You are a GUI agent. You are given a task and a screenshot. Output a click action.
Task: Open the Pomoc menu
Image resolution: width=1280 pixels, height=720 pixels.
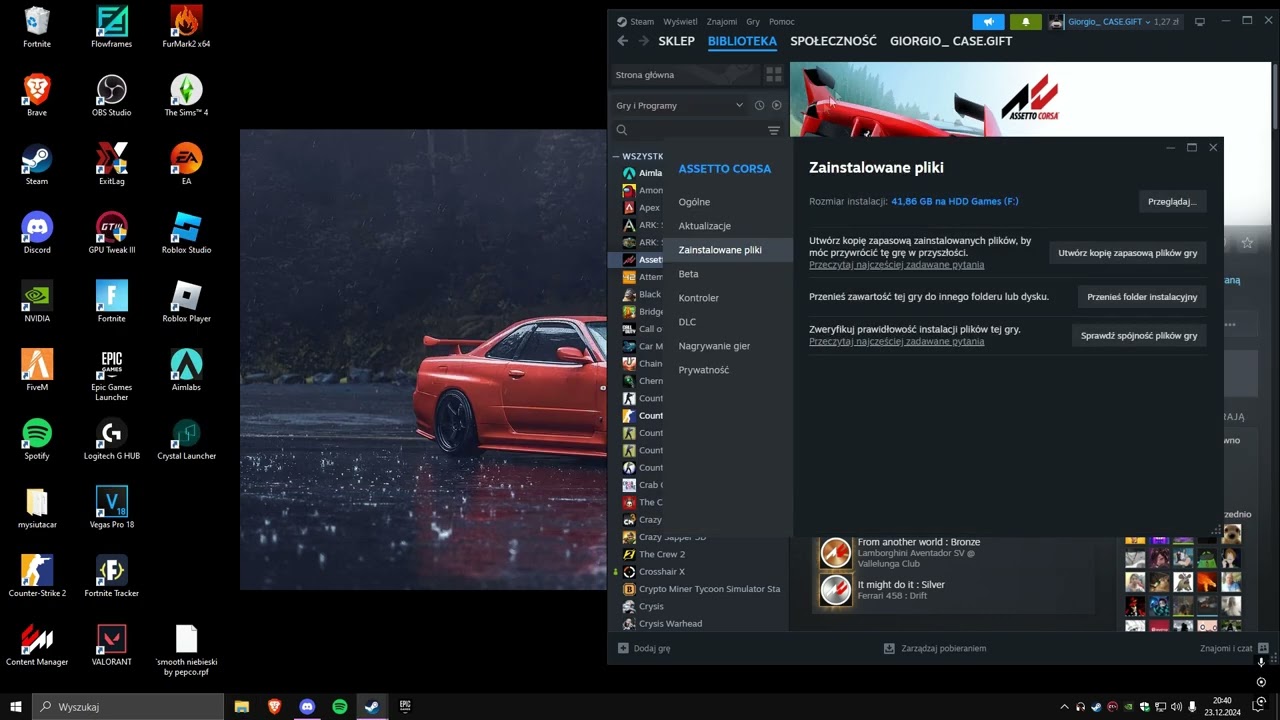pyautogui.click(x=782, y=21)
